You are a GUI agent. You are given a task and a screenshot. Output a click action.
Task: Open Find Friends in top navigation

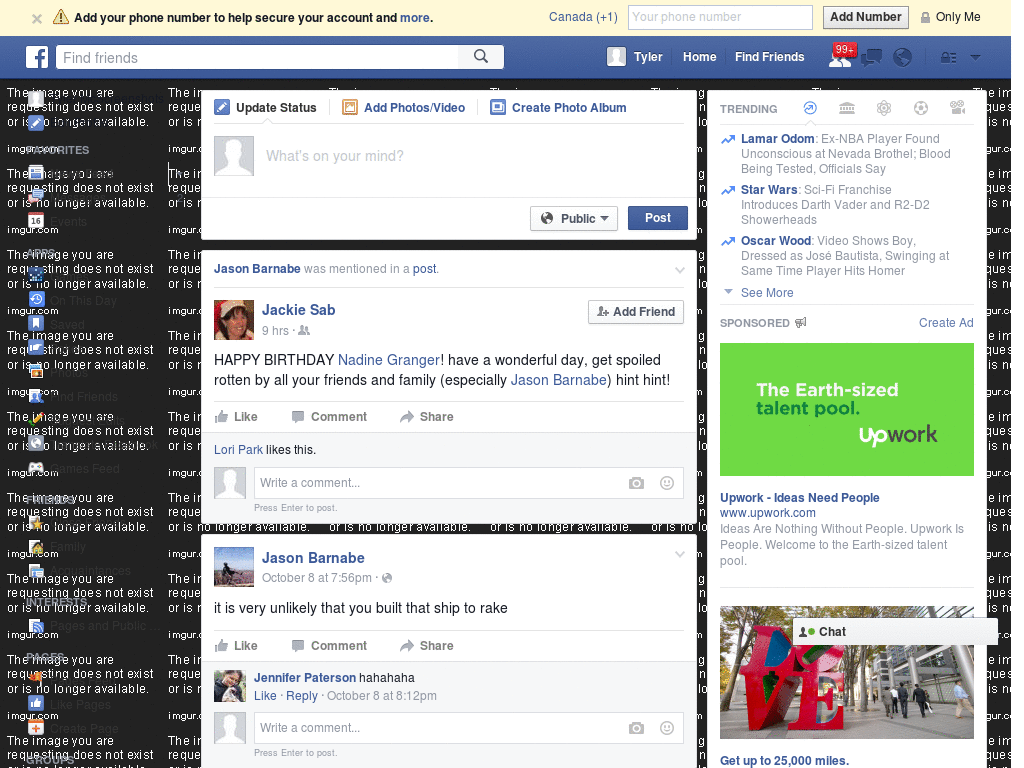pyautogui.click(x=769, y=57)
